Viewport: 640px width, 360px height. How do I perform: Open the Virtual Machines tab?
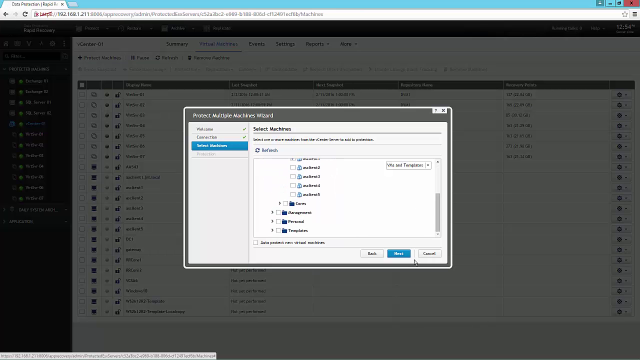pos(218,44)
